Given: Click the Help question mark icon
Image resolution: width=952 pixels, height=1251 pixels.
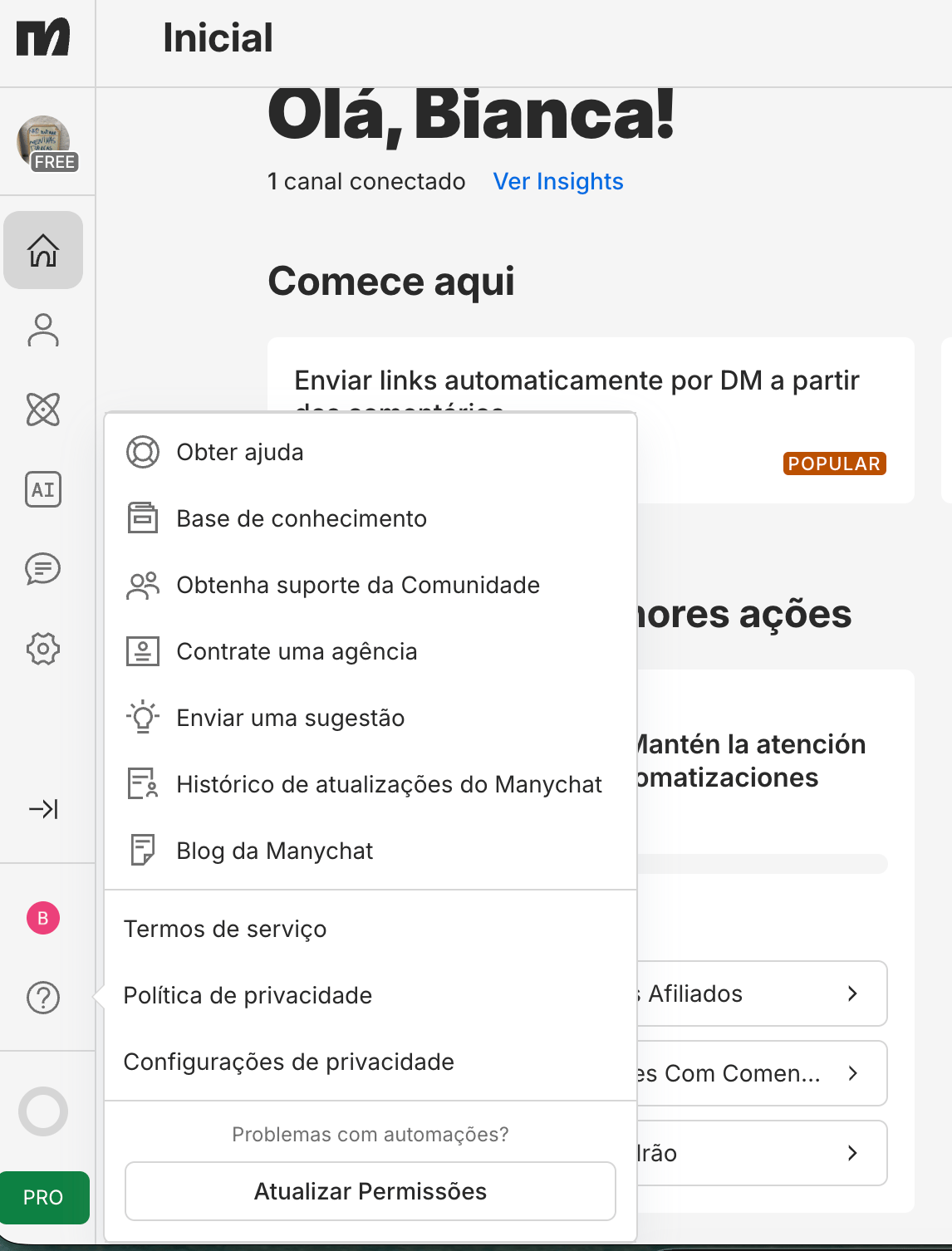Looking at the screenshot, I should (x=43, y=998).
